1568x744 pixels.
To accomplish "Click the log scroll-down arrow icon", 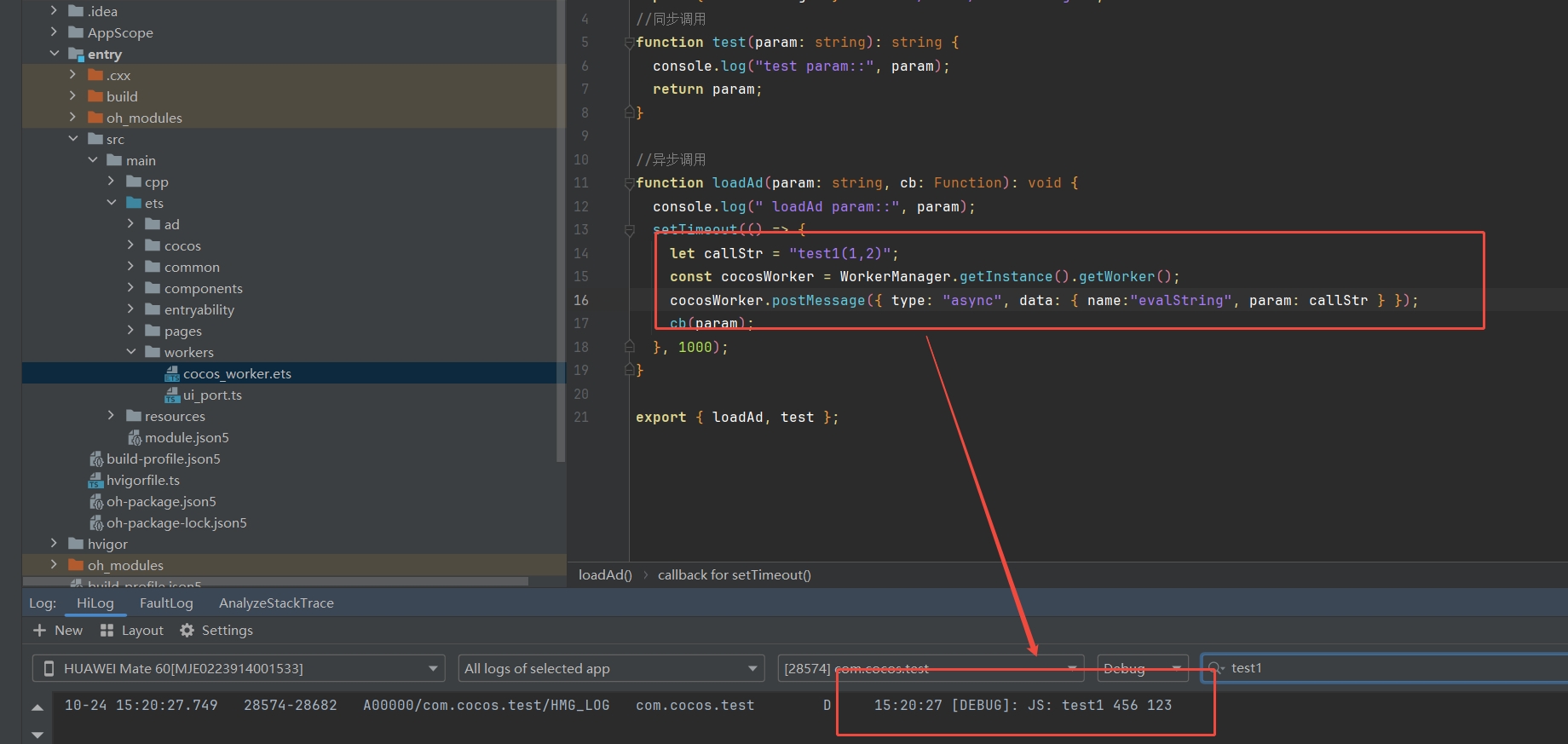I will tap(37, 734).
